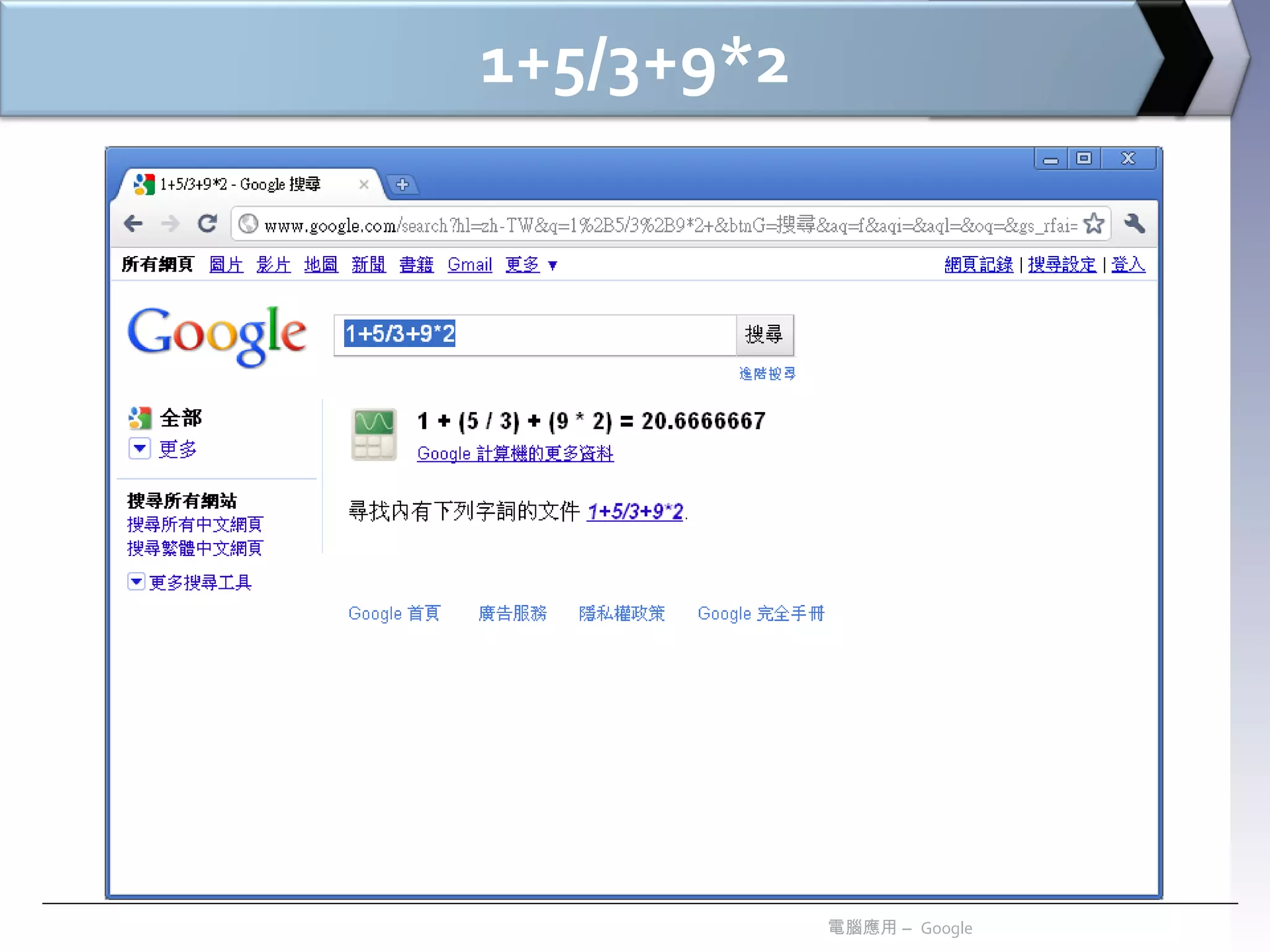Open the Google 完全手冊 footer link
The width and height of the screenshot is (1270, 952).
click(x=761, y=614)
